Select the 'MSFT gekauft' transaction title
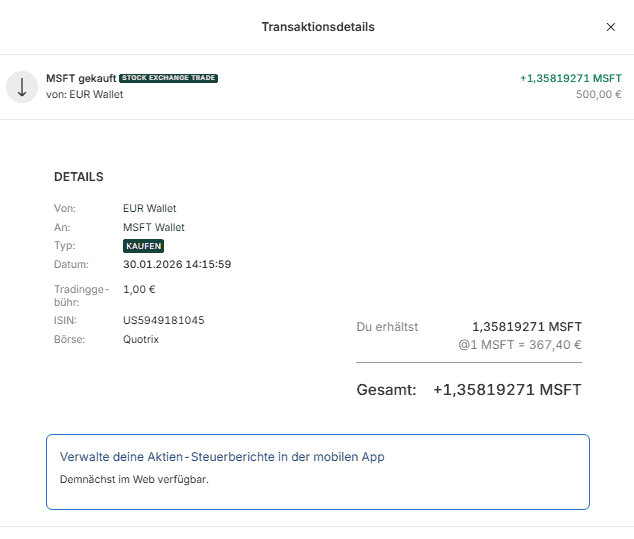 click(x=80, y=79)
